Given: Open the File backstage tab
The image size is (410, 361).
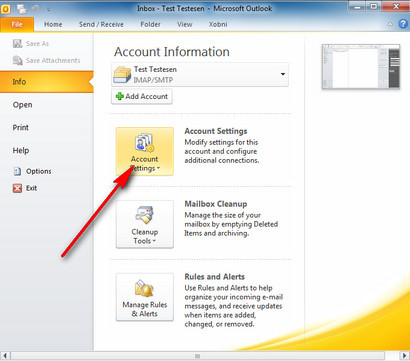Looking at the screenshot, I should point(17,24).
